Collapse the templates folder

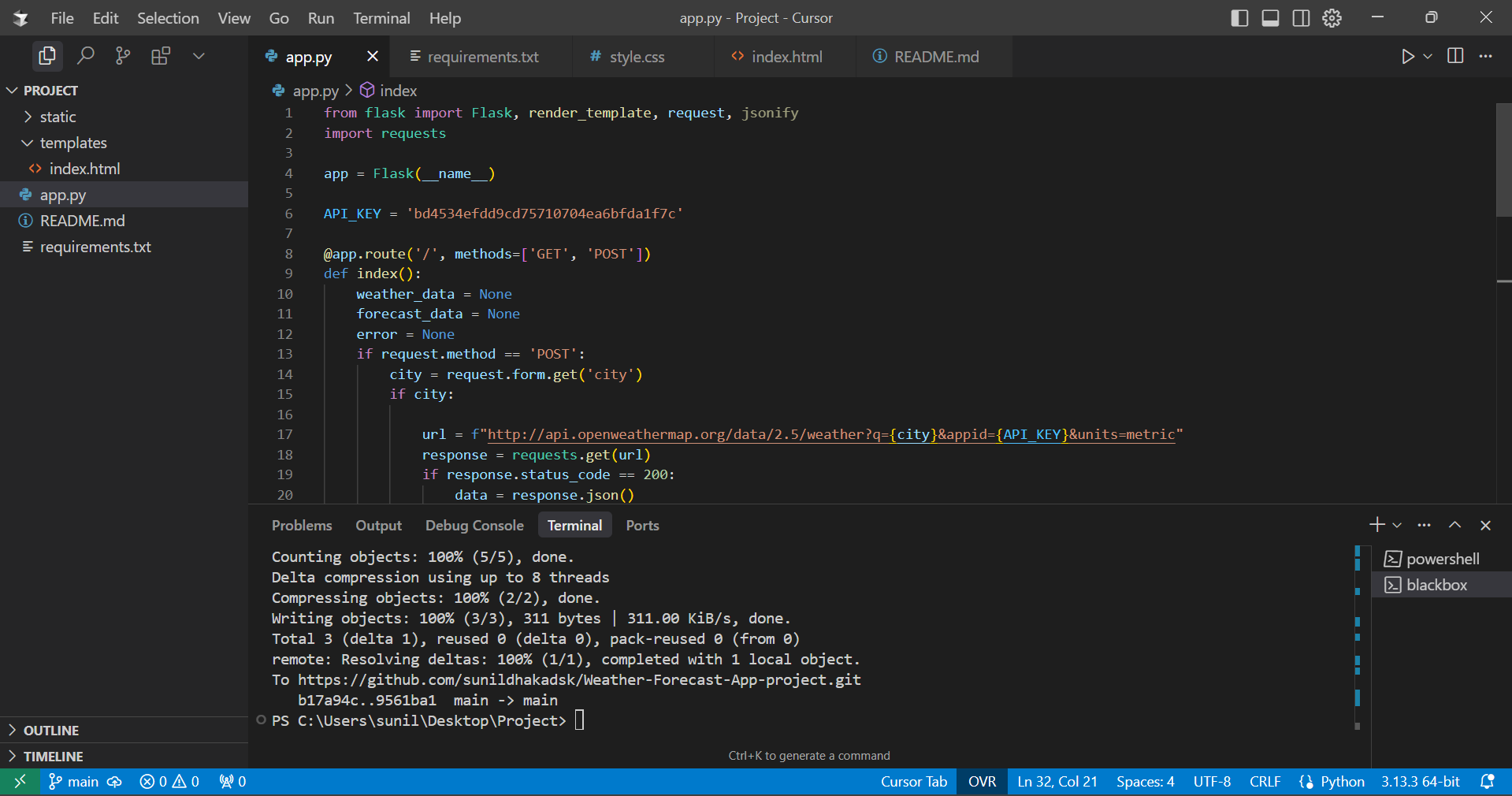coord(72,143)
